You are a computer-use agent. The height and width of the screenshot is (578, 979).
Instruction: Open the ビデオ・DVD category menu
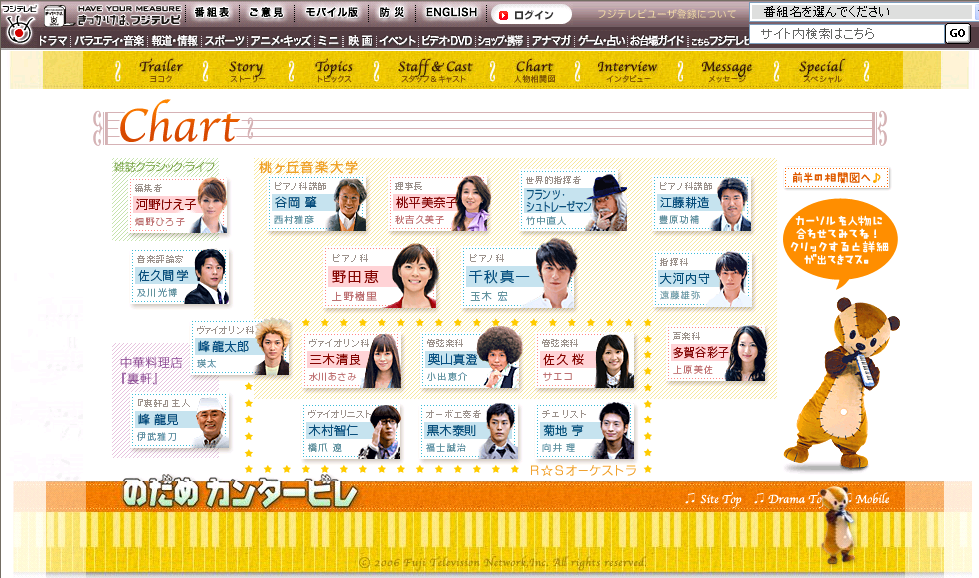[x=446, y=41]
